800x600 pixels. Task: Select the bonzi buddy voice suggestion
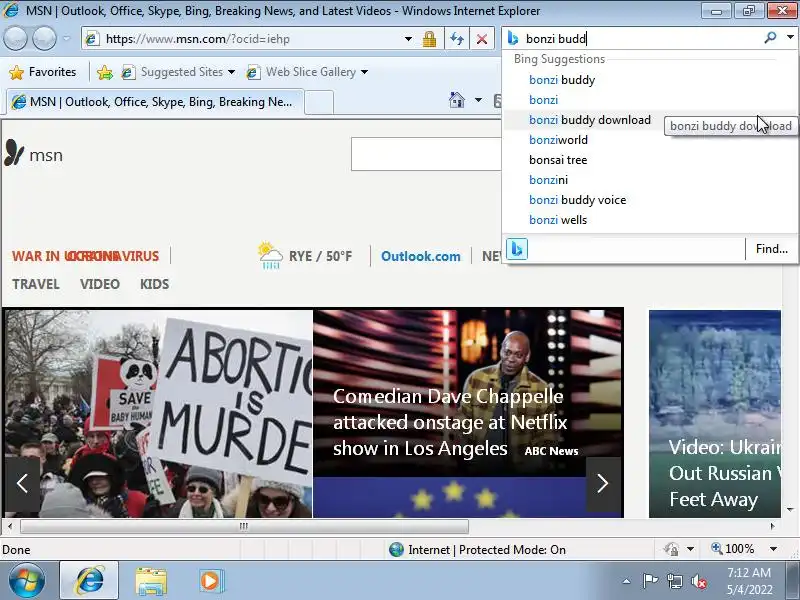point(650,200)
